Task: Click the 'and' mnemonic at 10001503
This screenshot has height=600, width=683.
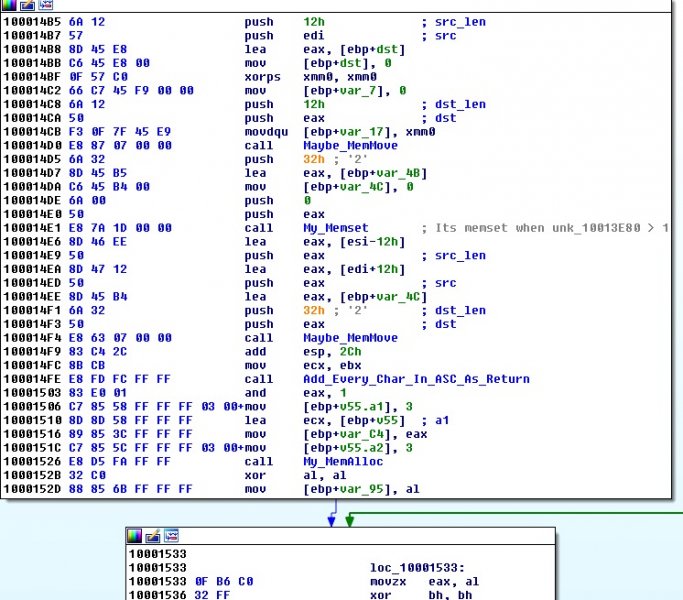Action: [x=255, y=393]
